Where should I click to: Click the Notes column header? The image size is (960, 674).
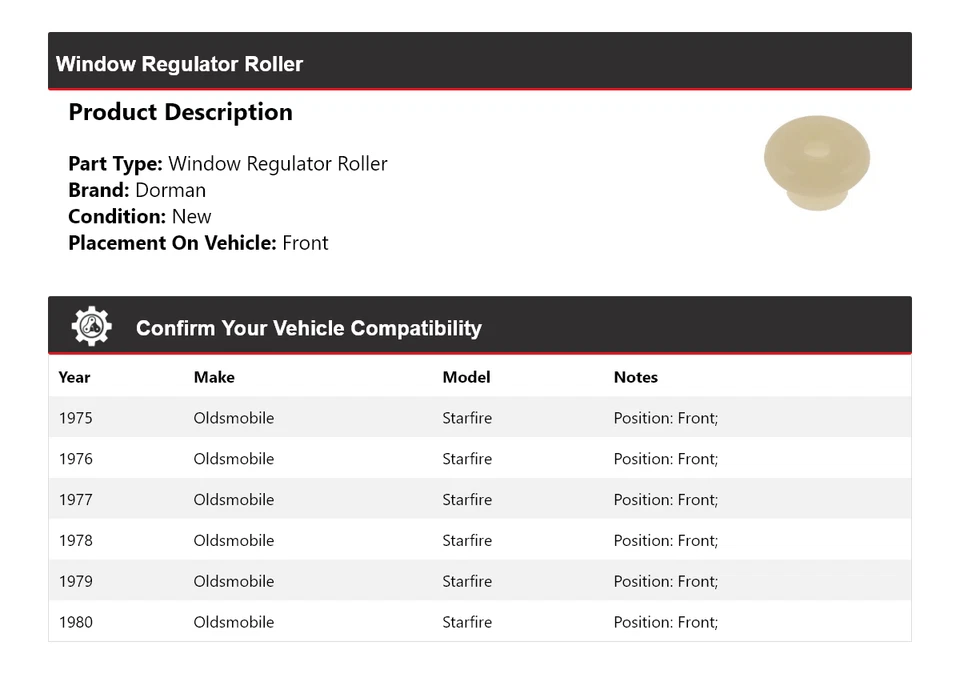pos(635,377)
